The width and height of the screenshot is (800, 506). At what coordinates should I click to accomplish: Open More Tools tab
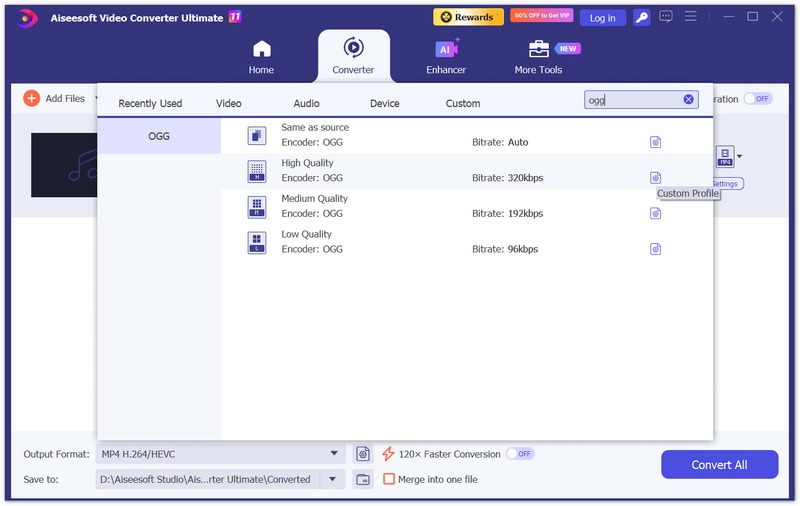pos(538,57)
